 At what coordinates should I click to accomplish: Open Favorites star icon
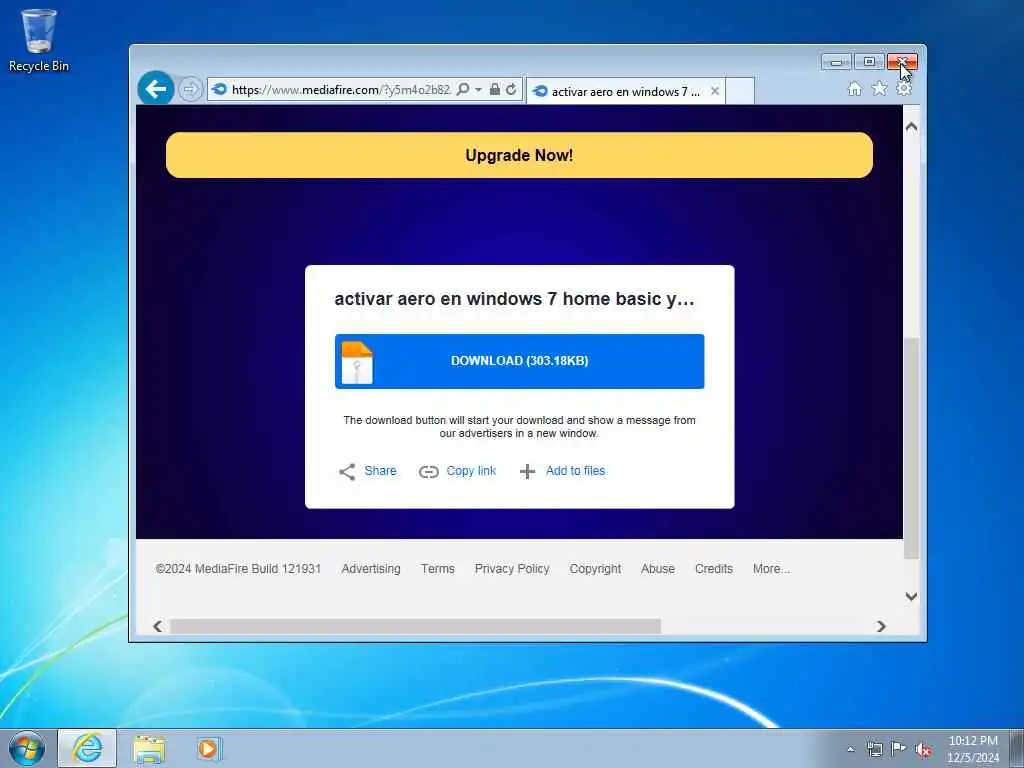[879, 88]
